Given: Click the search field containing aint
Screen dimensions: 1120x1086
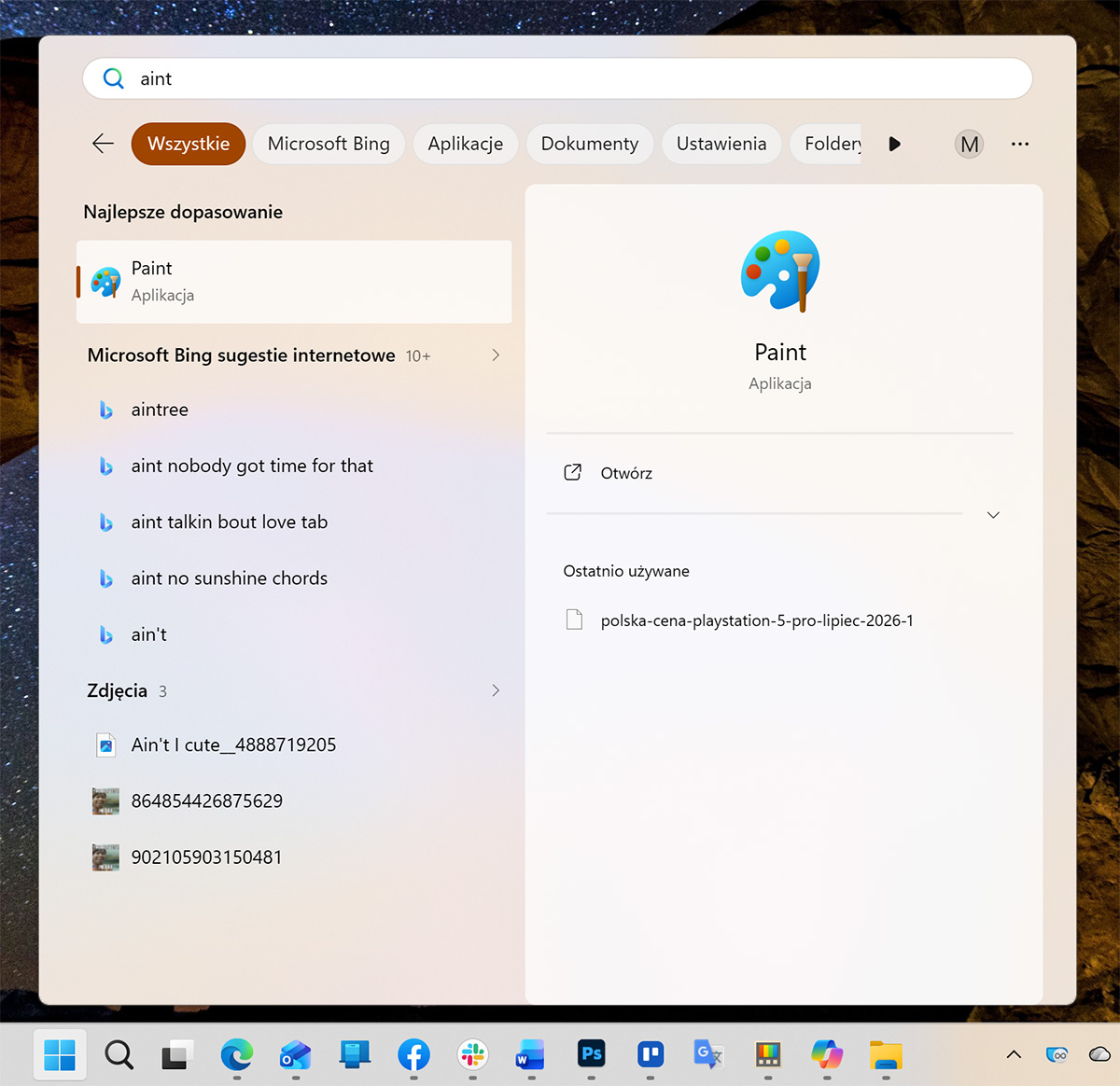Looking at the screenshot, I should point(557,78).
